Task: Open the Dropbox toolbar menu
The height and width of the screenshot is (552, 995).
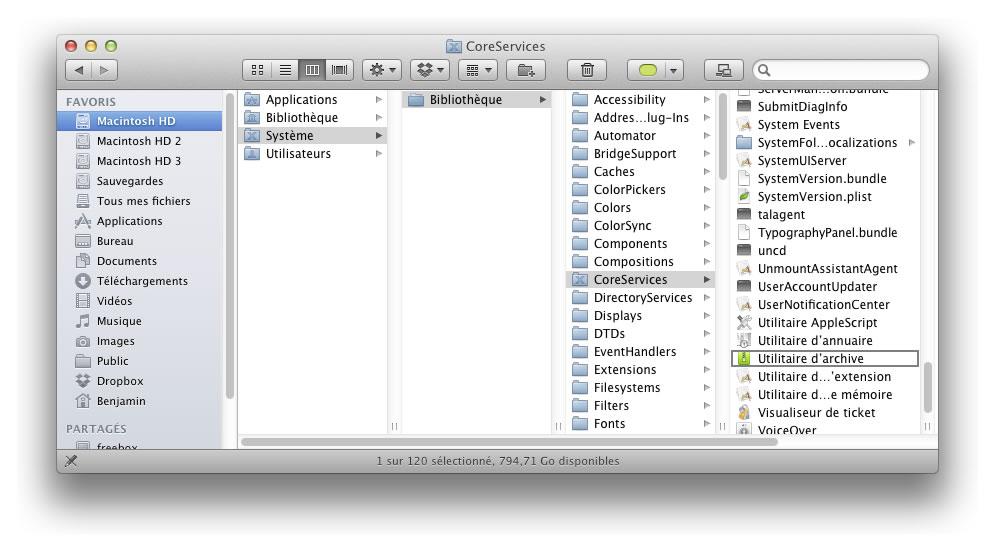Action: [430, 70]
